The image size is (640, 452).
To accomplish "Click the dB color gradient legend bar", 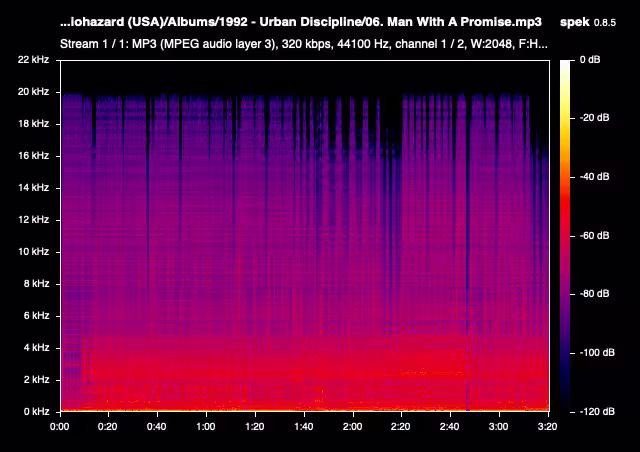I will coord(565,236).
